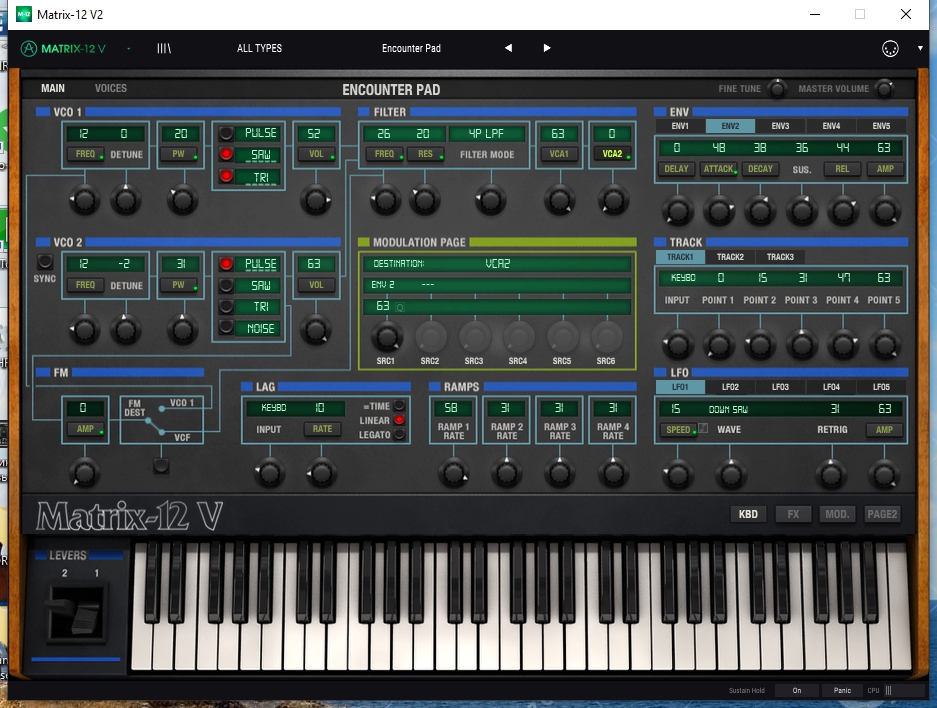Open the ALL TYPES preset filter
Screen dimensions: 937x708
[x=259, y=48]
